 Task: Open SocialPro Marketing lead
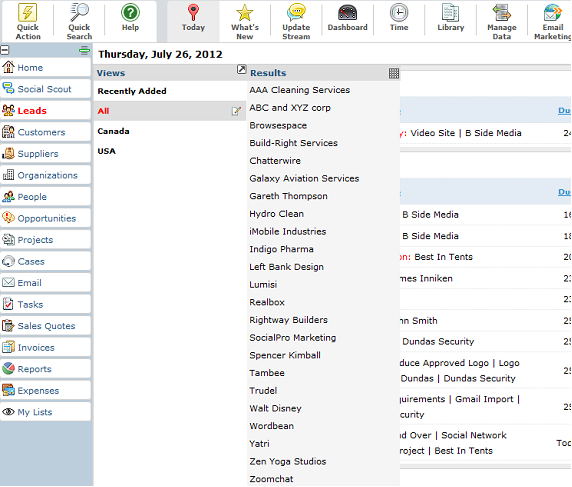tap(293, 337)
